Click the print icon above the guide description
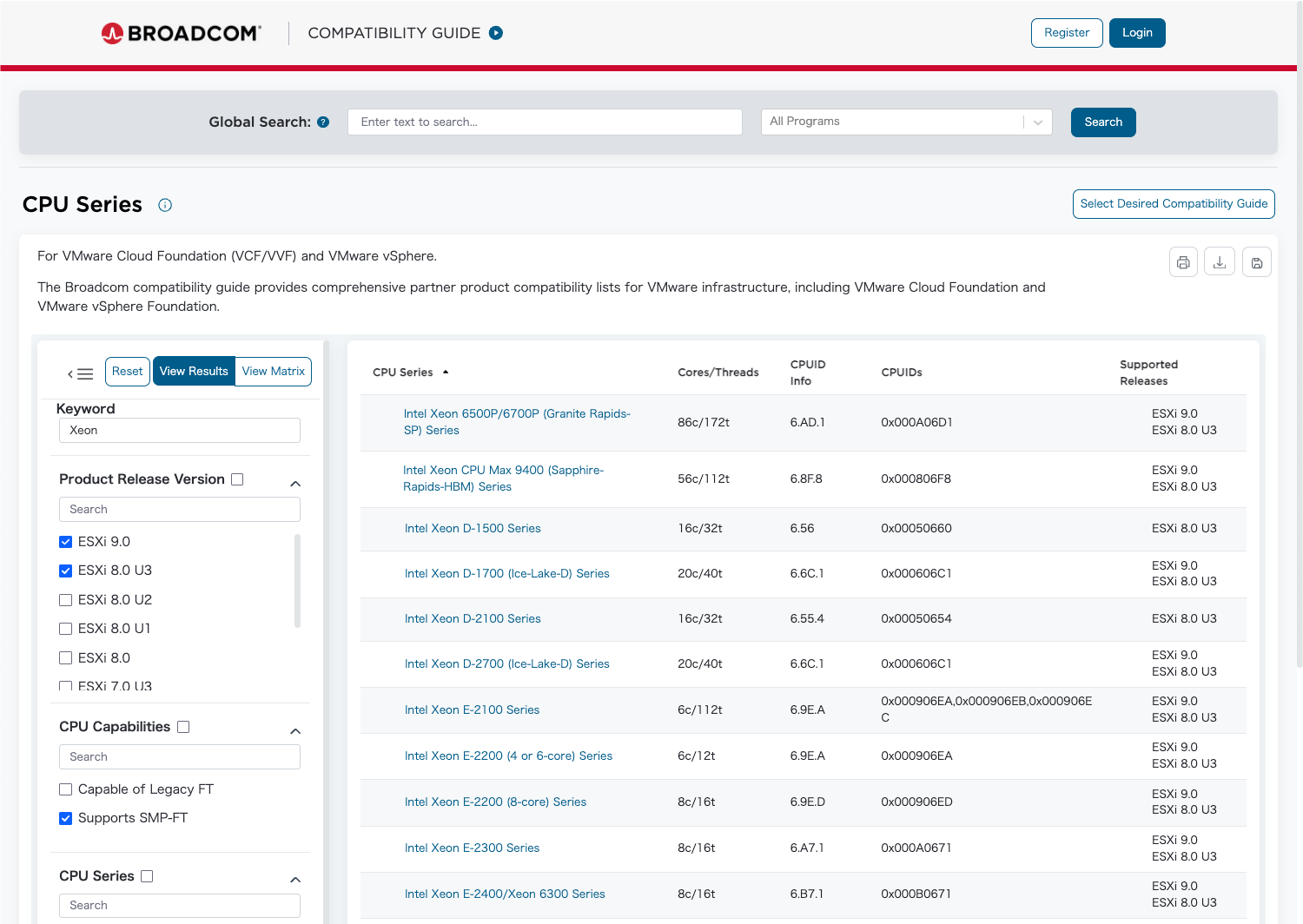The image size is (1303, 924). point(1182,261)
